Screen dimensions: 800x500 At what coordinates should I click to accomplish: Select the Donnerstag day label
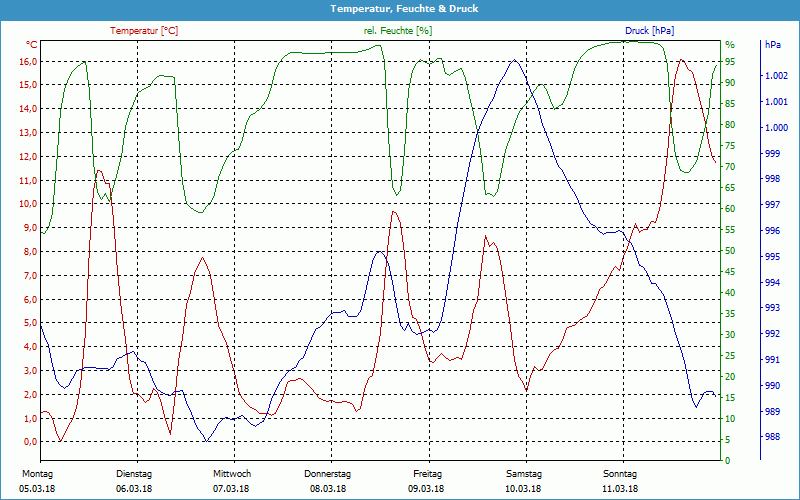click(328, 474)
